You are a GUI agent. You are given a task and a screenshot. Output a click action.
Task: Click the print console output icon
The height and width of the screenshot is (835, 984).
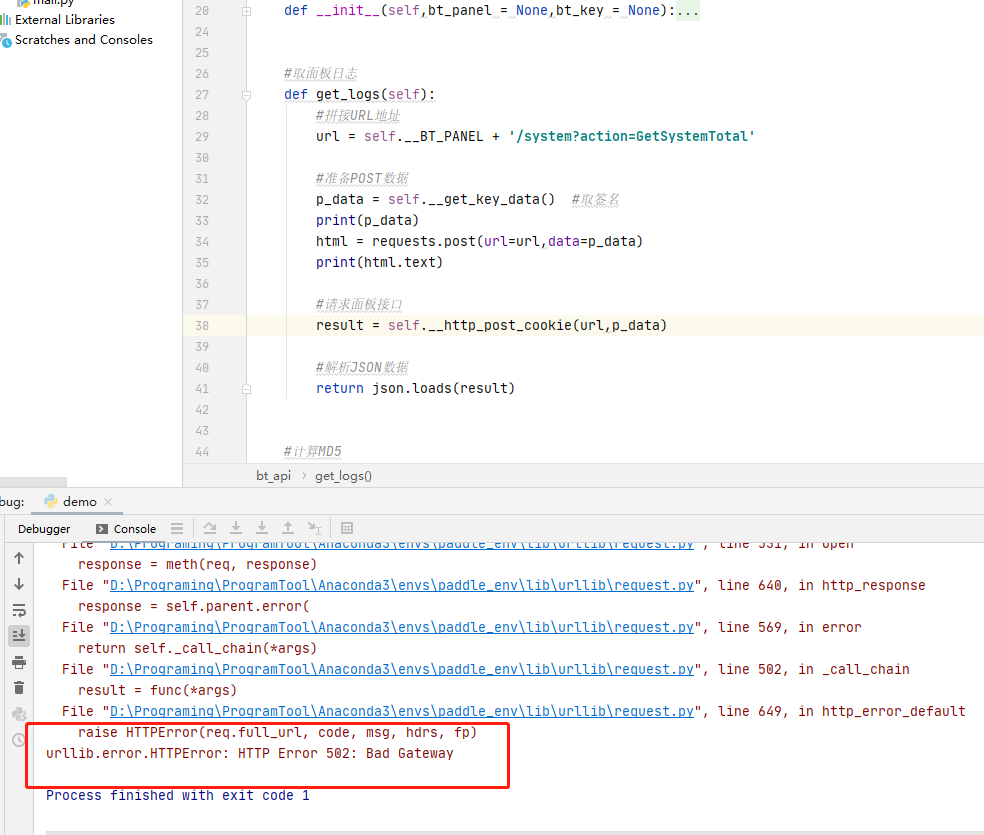click(19, 662)
